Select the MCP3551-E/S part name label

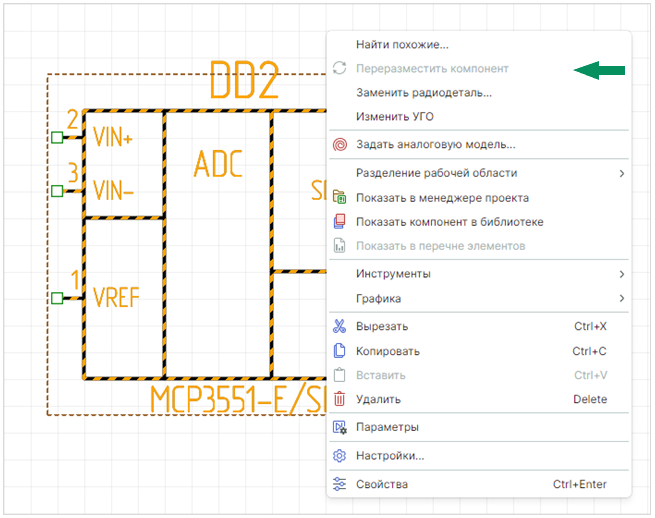[x=238, y=400]
